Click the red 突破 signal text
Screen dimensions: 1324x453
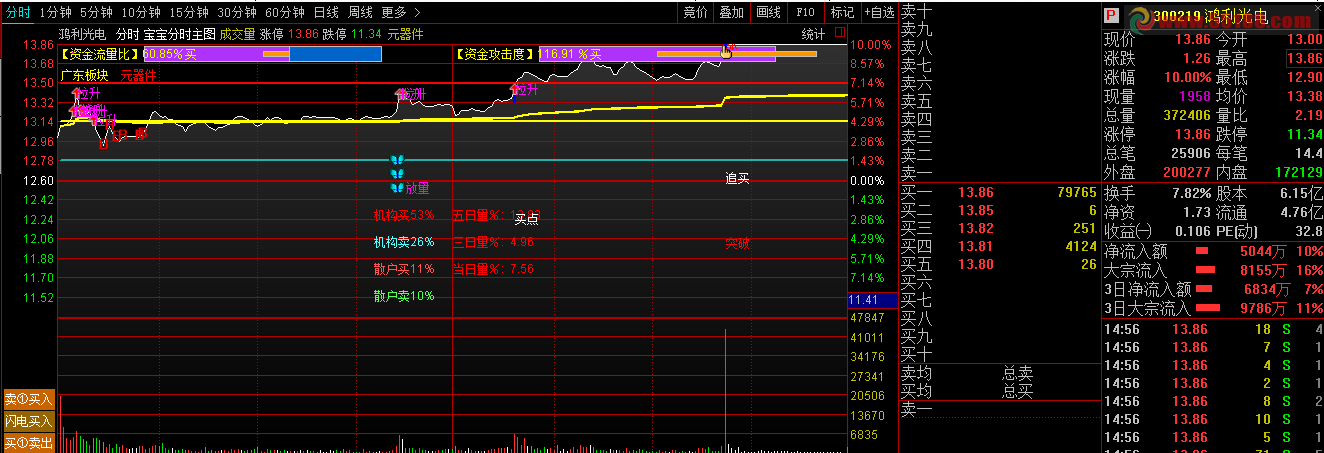(x=737, y=243)
